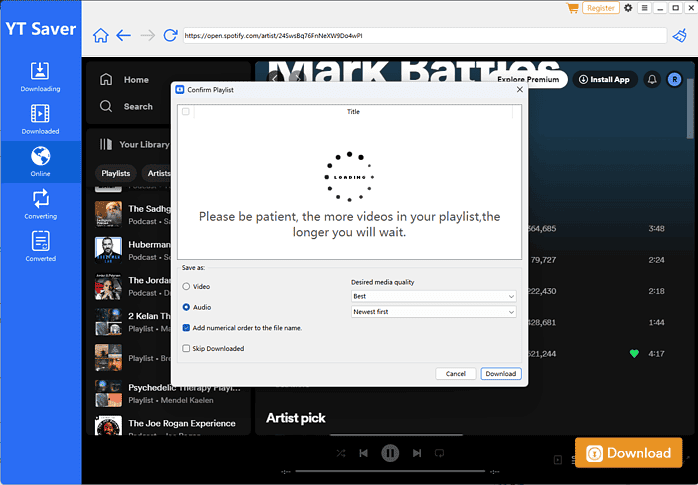Open the Downloaded videos section
Viewport: 698px width, 485px height.
40,119
